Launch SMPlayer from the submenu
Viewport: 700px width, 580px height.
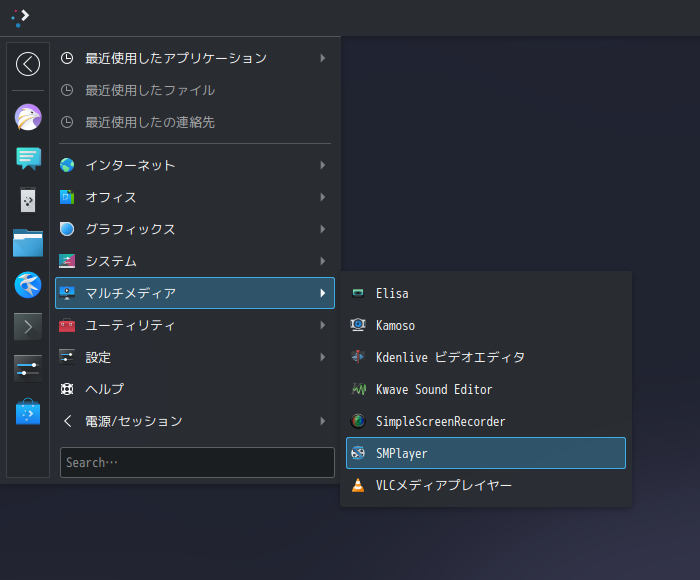coord(486,453)
